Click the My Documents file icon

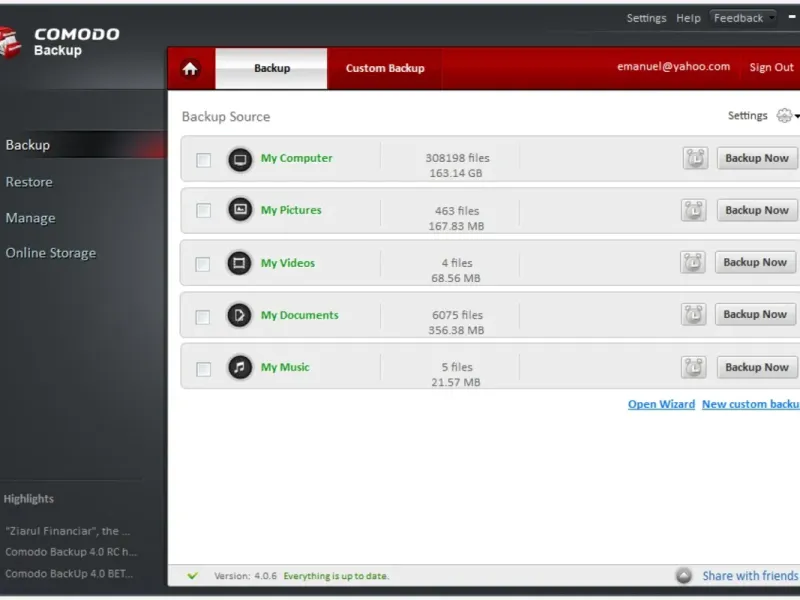tap(239, 315)
